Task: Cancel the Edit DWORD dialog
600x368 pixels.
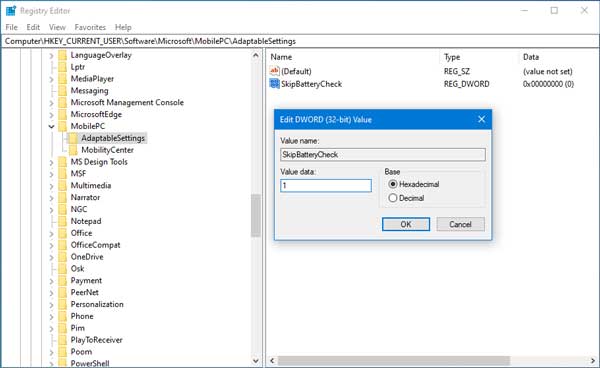Action: tap(460, 224)
